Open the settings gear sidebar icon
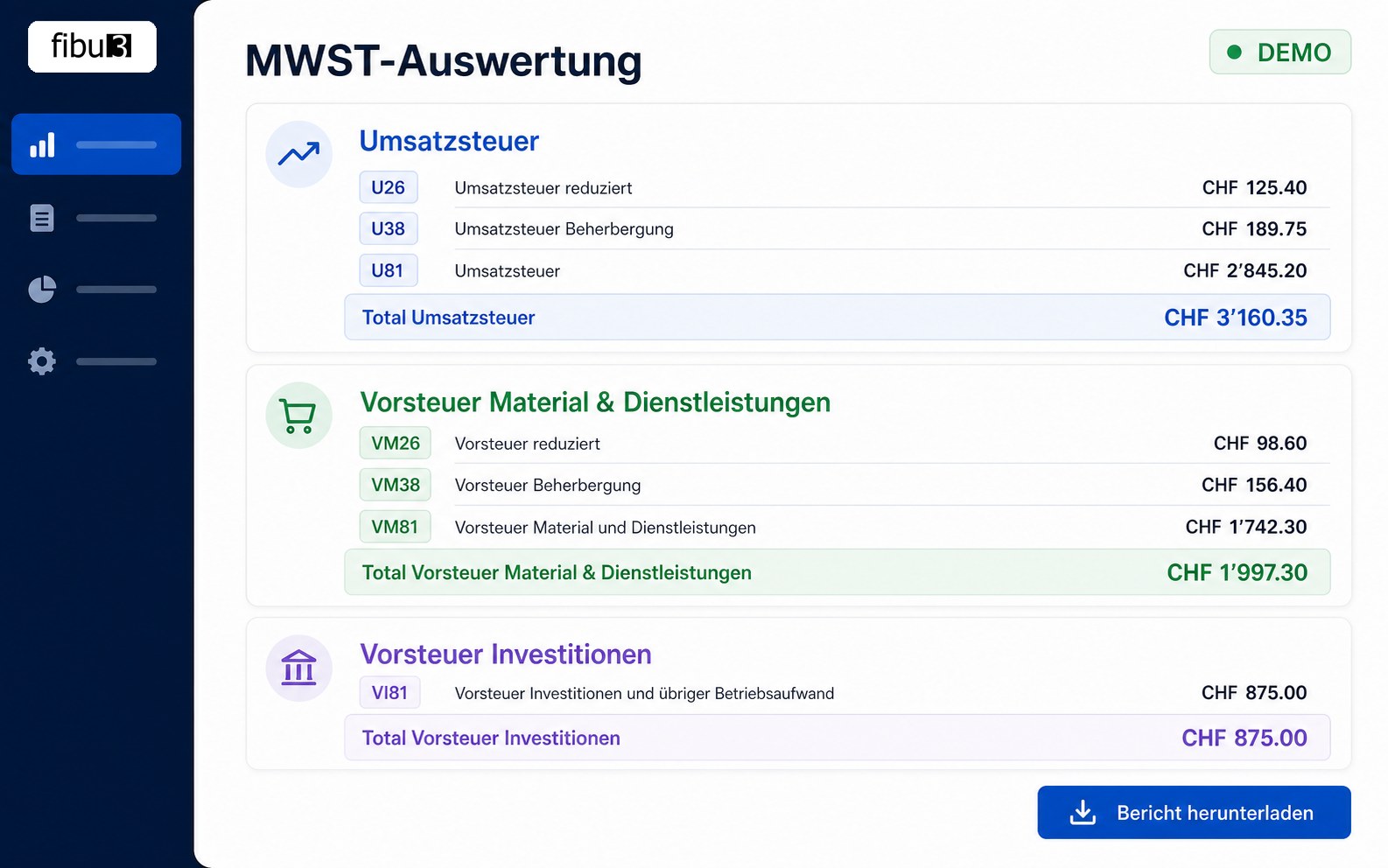Image resolution: width=1388 pixels, height=868 pixels. (42, 361)
